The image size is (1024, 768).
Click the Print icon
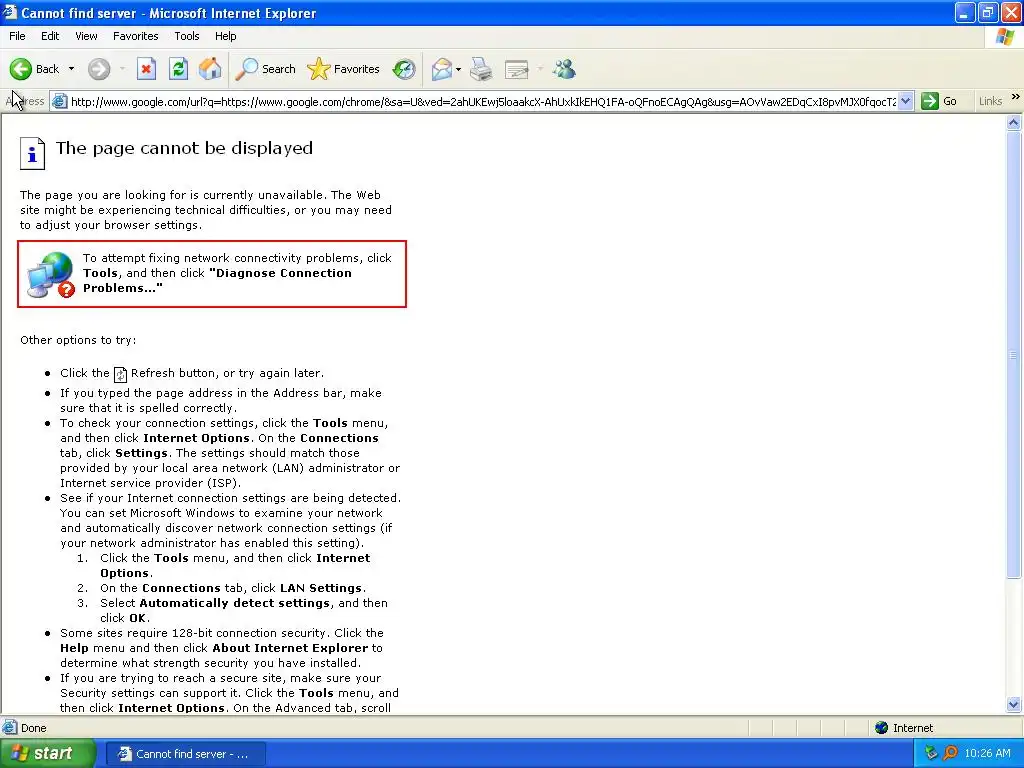coord(481,69)
